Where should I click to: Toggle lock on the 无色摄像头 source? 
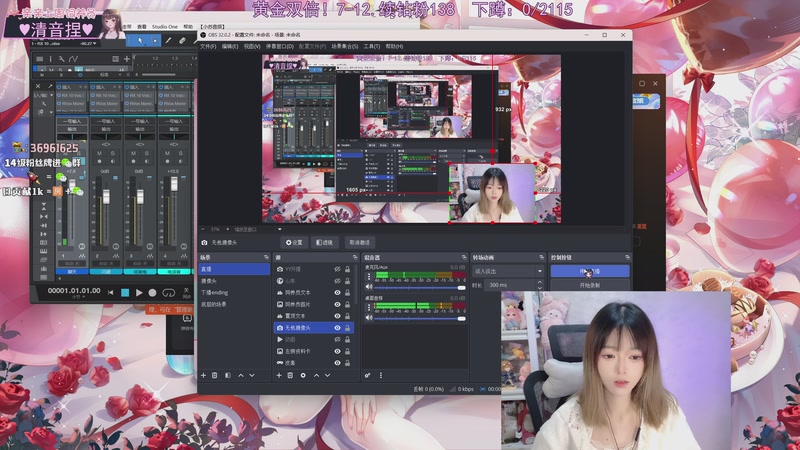coord(347,328)
